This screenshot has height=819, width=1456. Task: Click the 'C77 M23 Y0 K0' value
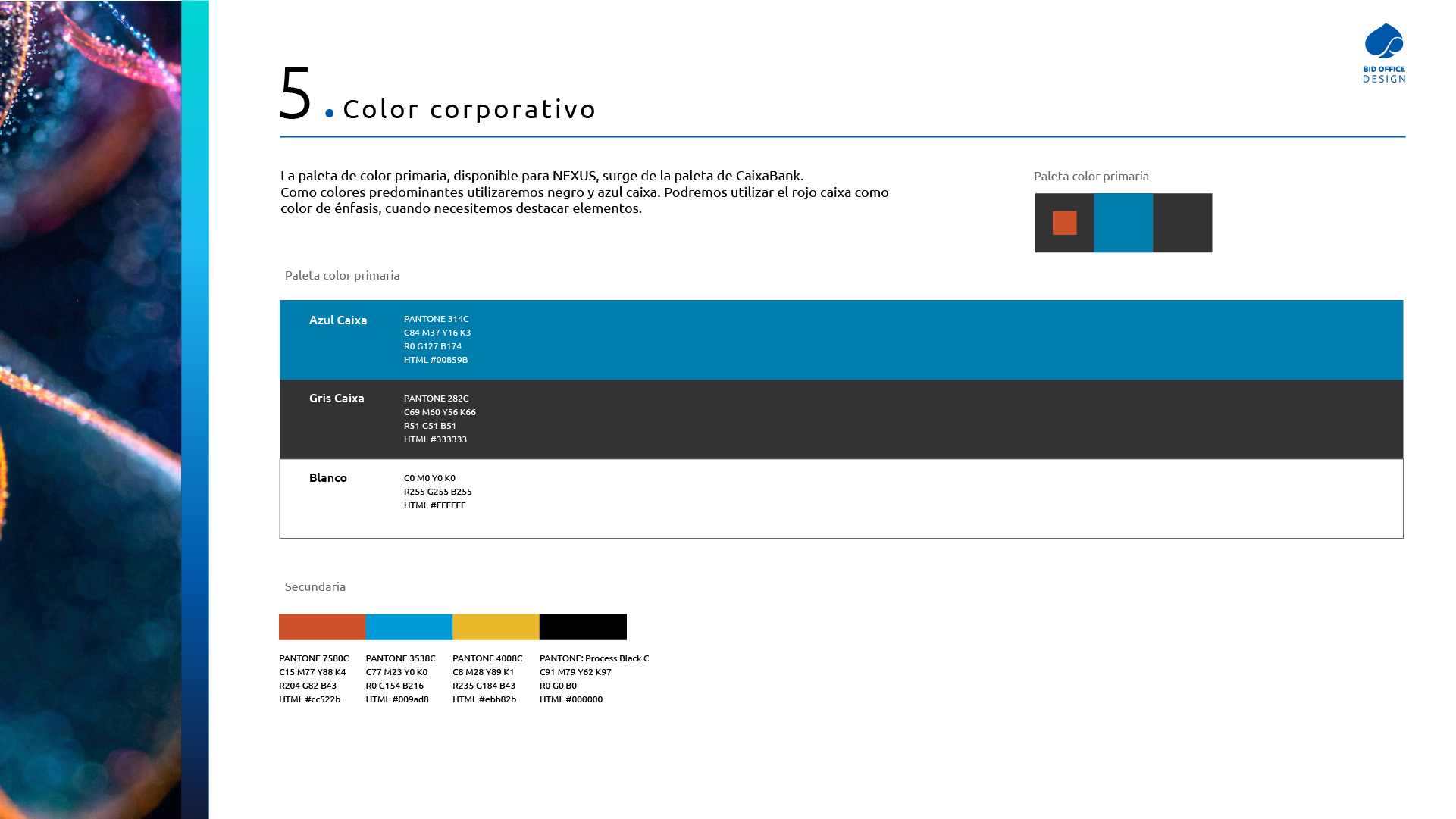[396, 672]
